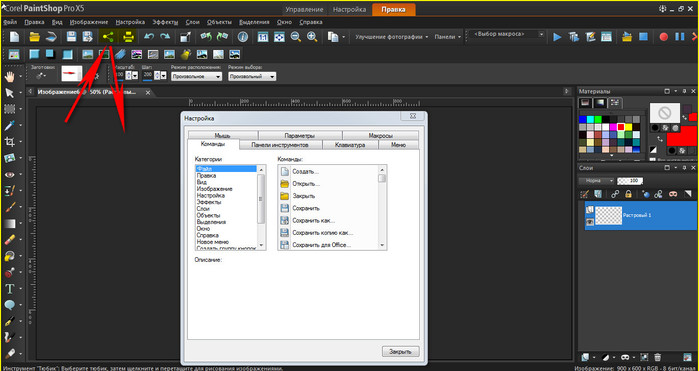Open the Файл menu
The width and height of the screenshot is (699, 371).
(x=10, y=22)
